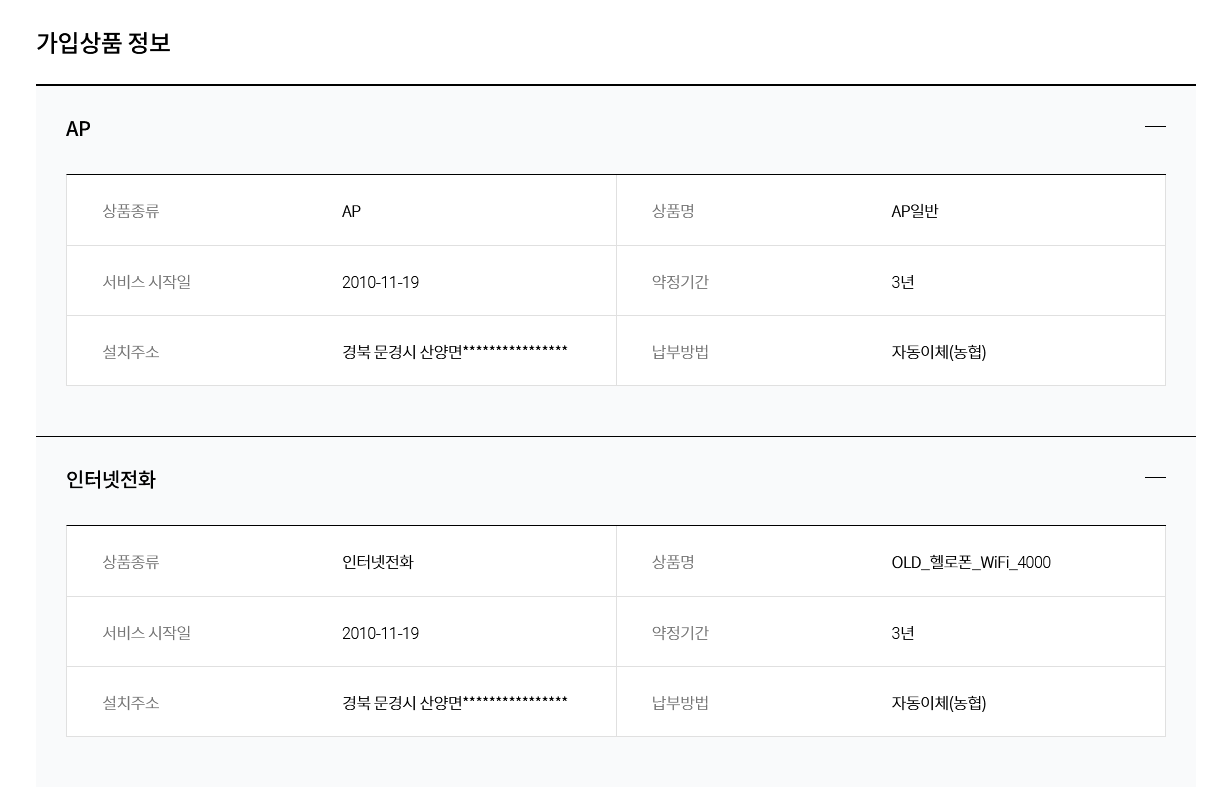Click 인터넷전화 value beside 상품종류 label
Screen dimensions: 1210x787
point(378,562)
